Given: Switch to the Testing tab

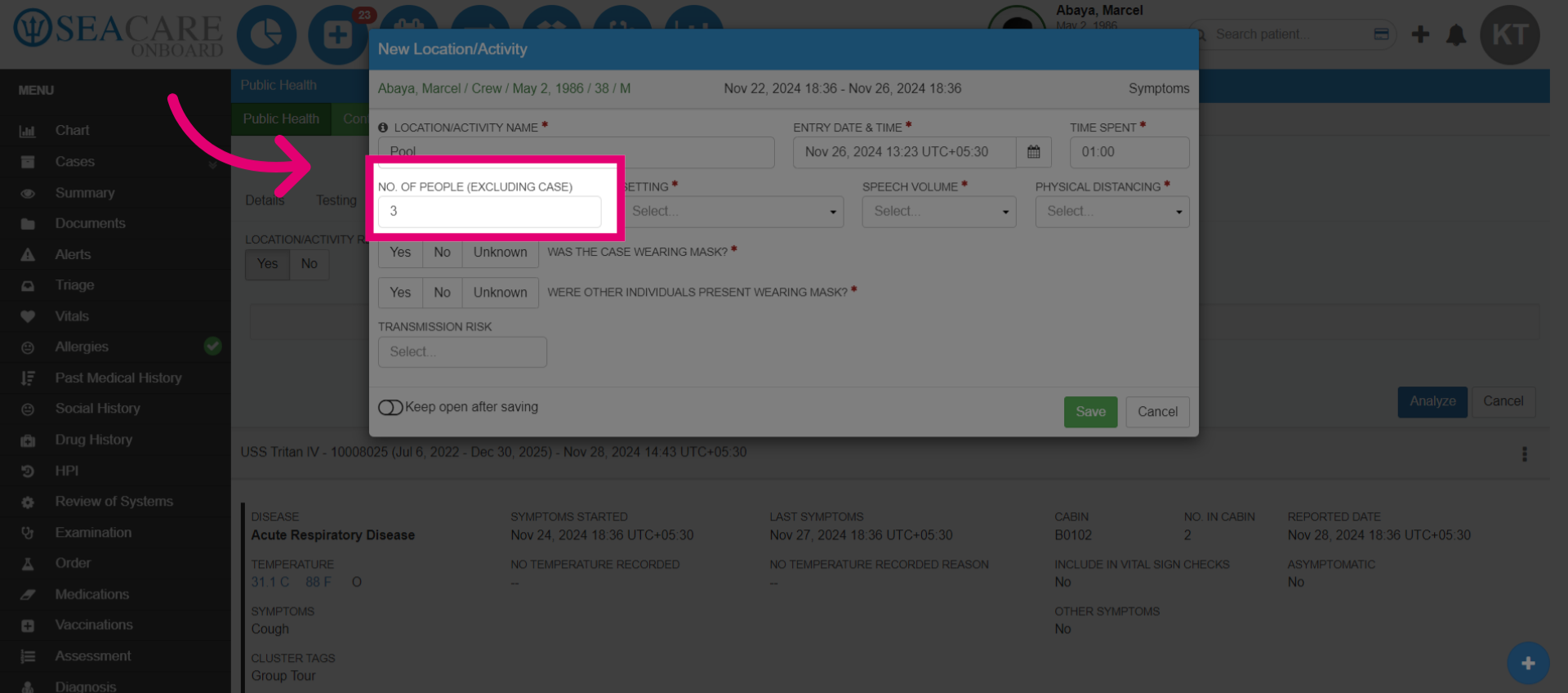Looking at the screenshot, I should point(336,201).
